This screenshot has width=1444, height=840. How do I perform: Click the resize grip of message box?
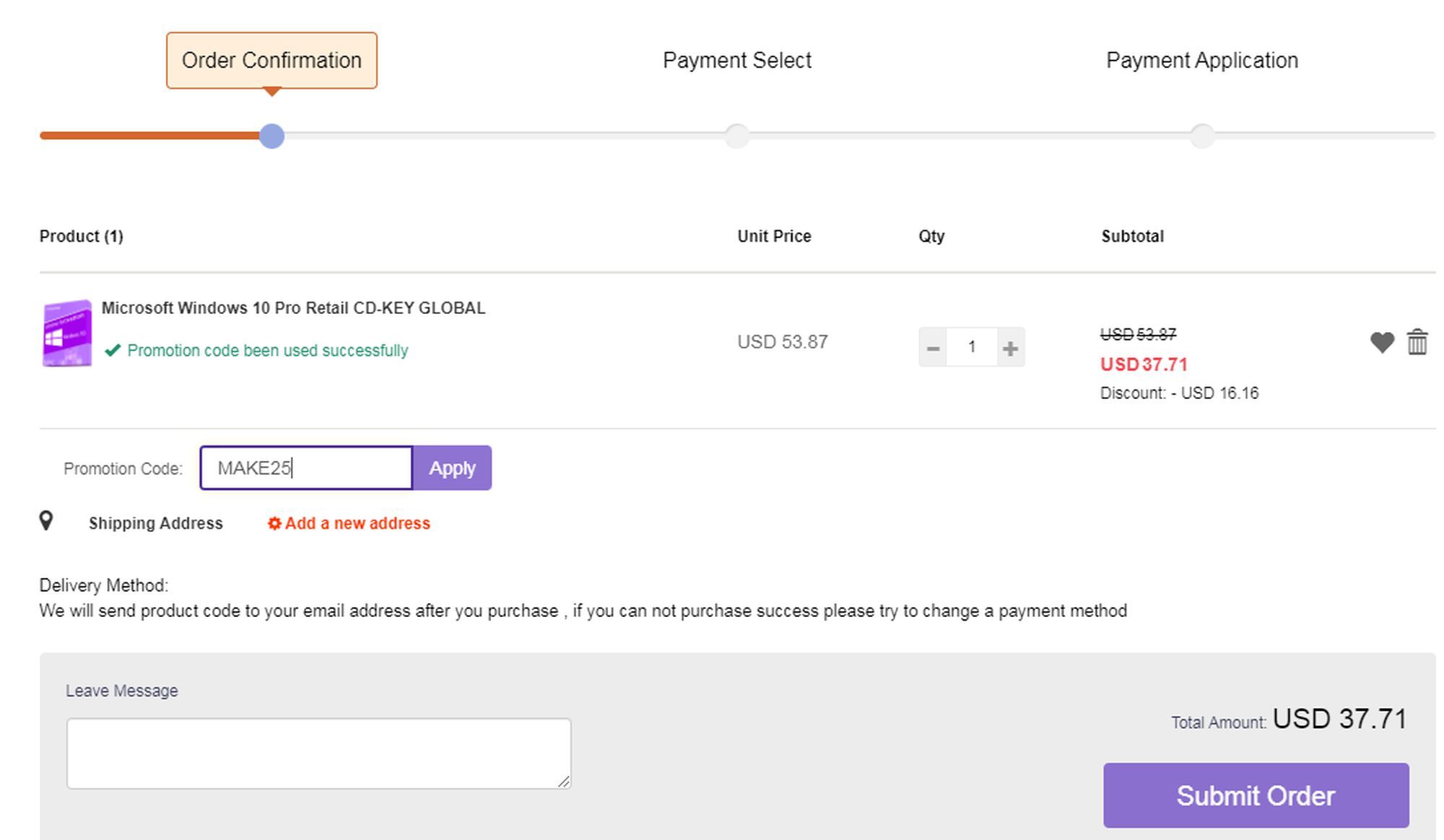[564, 782]
